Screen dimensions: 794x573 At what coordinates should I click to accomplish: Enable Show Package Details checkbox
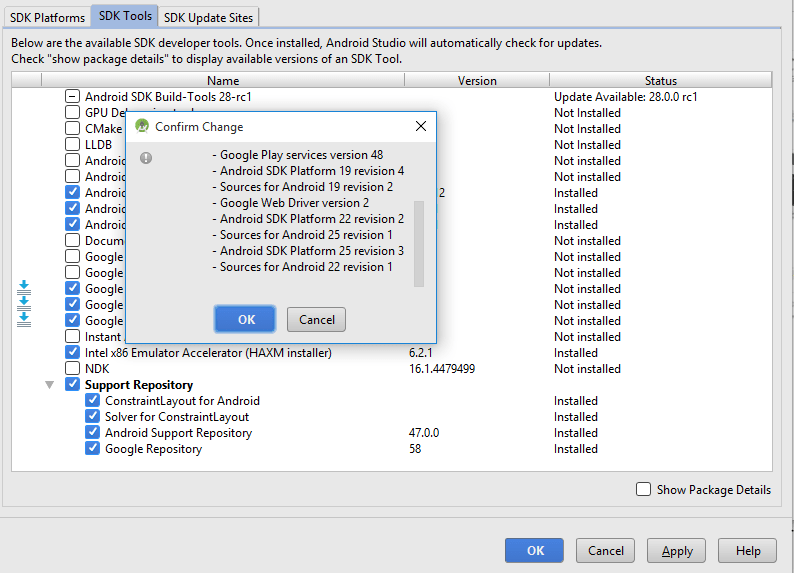tap(644, 489)
